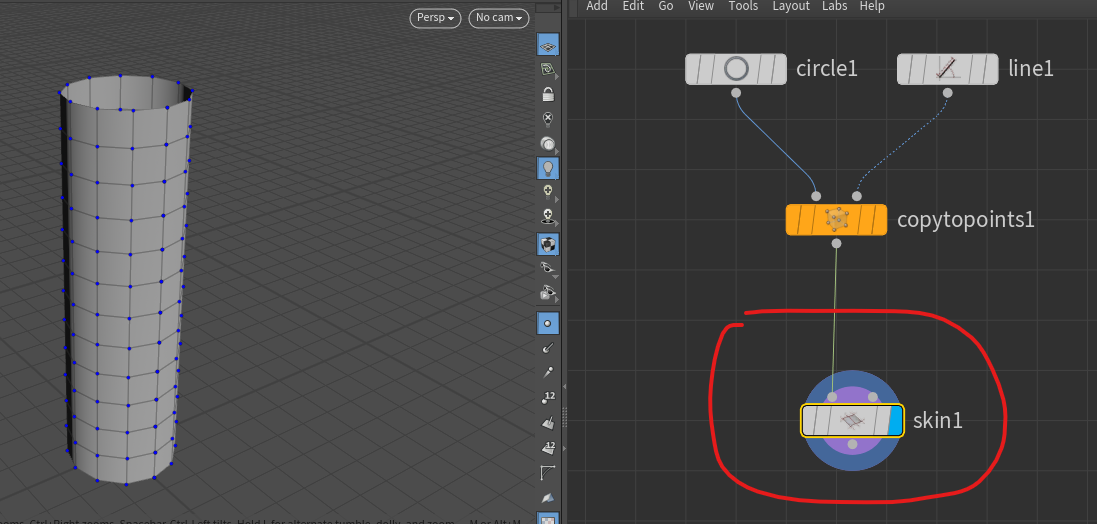1097x524 pixels.
Task: Click the right input connector of skin1
Action: 872,397
